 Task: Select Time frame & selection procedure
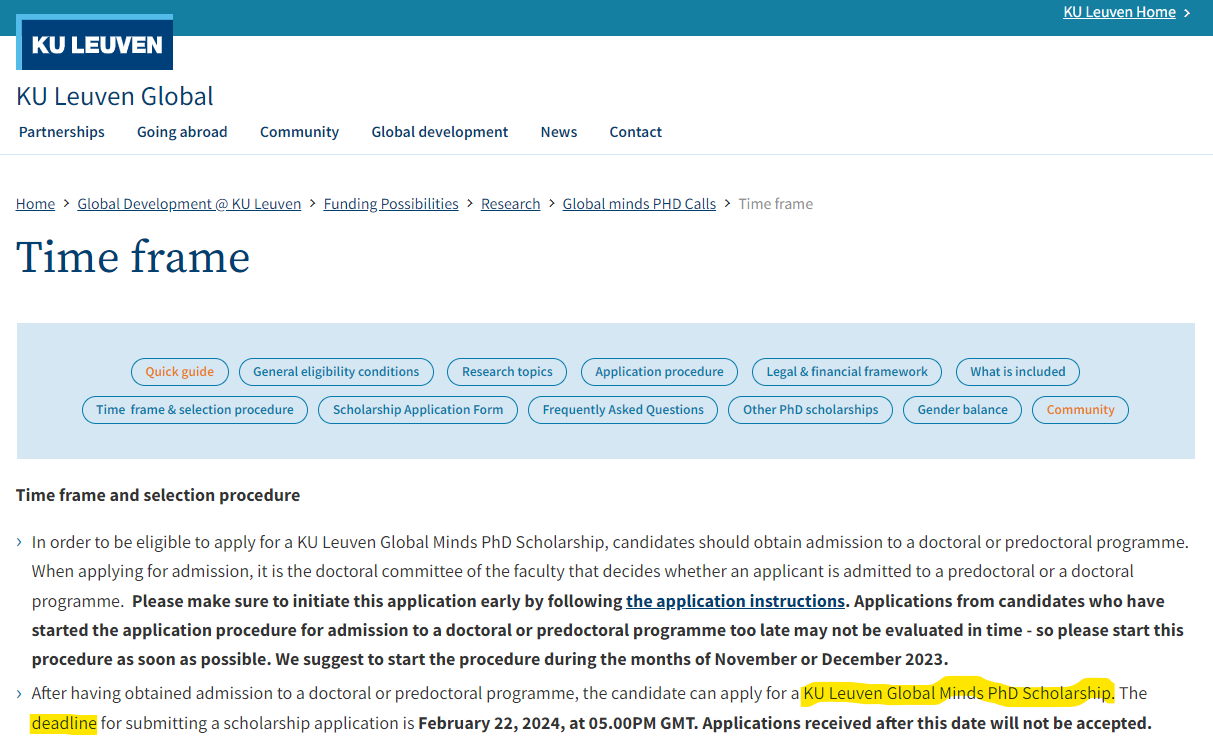coord(195,410)
